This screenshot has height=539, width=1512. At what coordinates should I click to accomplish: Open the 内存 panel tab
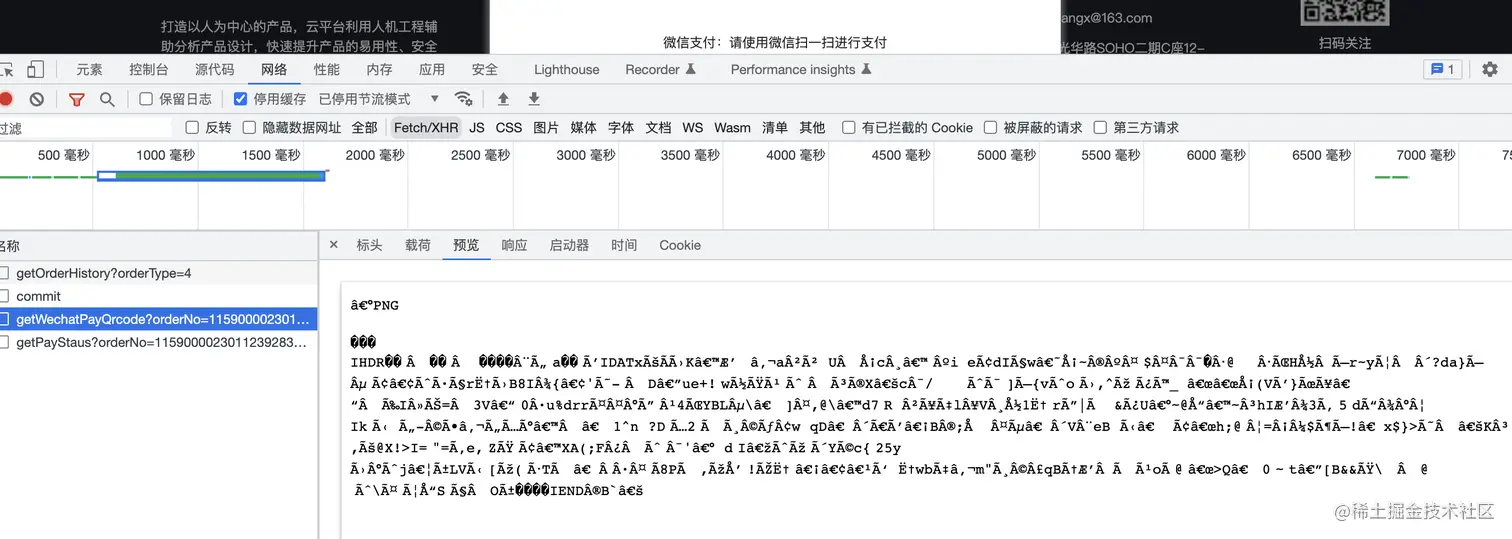(379, 70)
